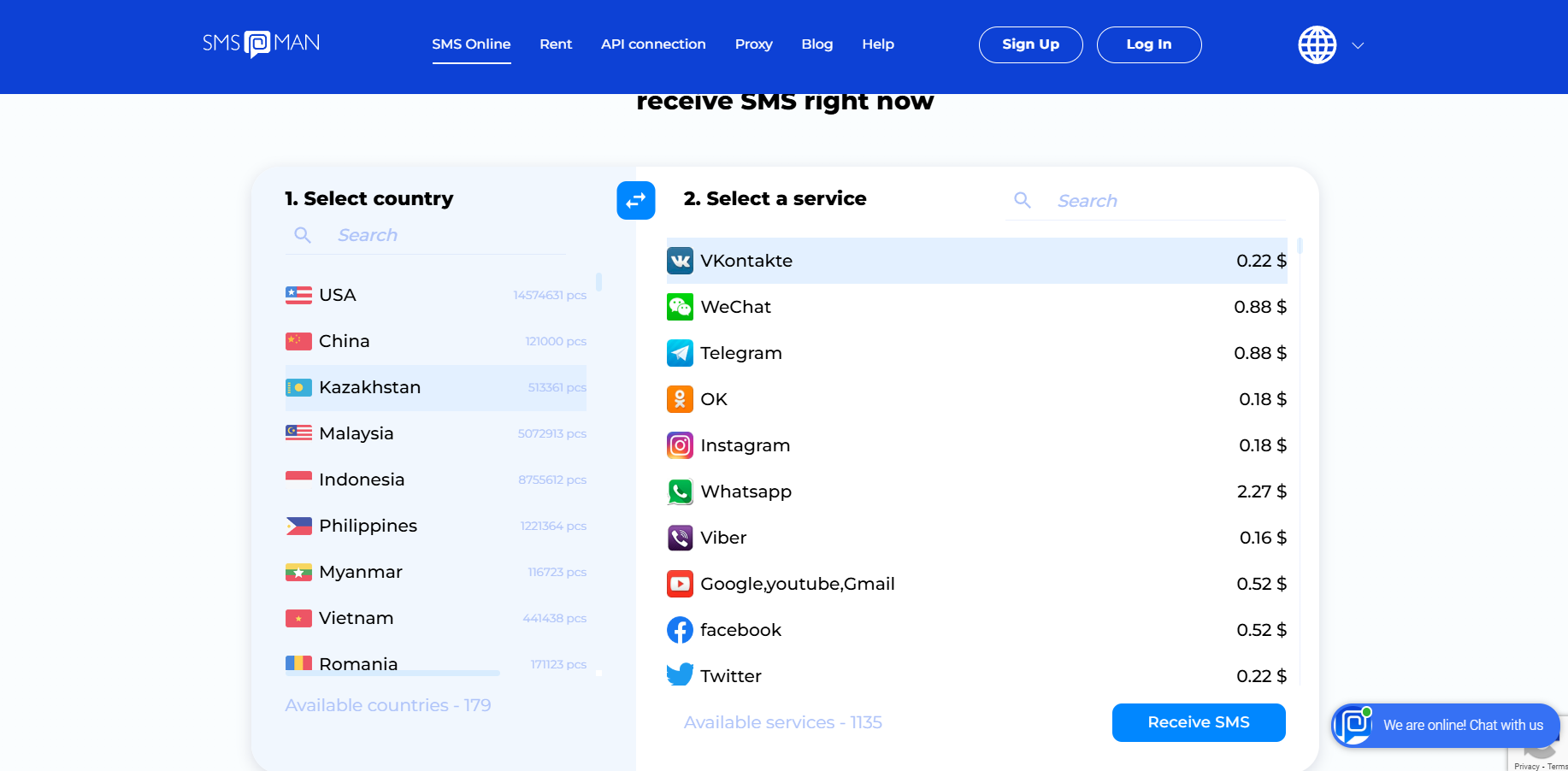The image size is (1568, 771).
Task: Click USA 14574631 pcs count
Action: click(x=550, y=295)
